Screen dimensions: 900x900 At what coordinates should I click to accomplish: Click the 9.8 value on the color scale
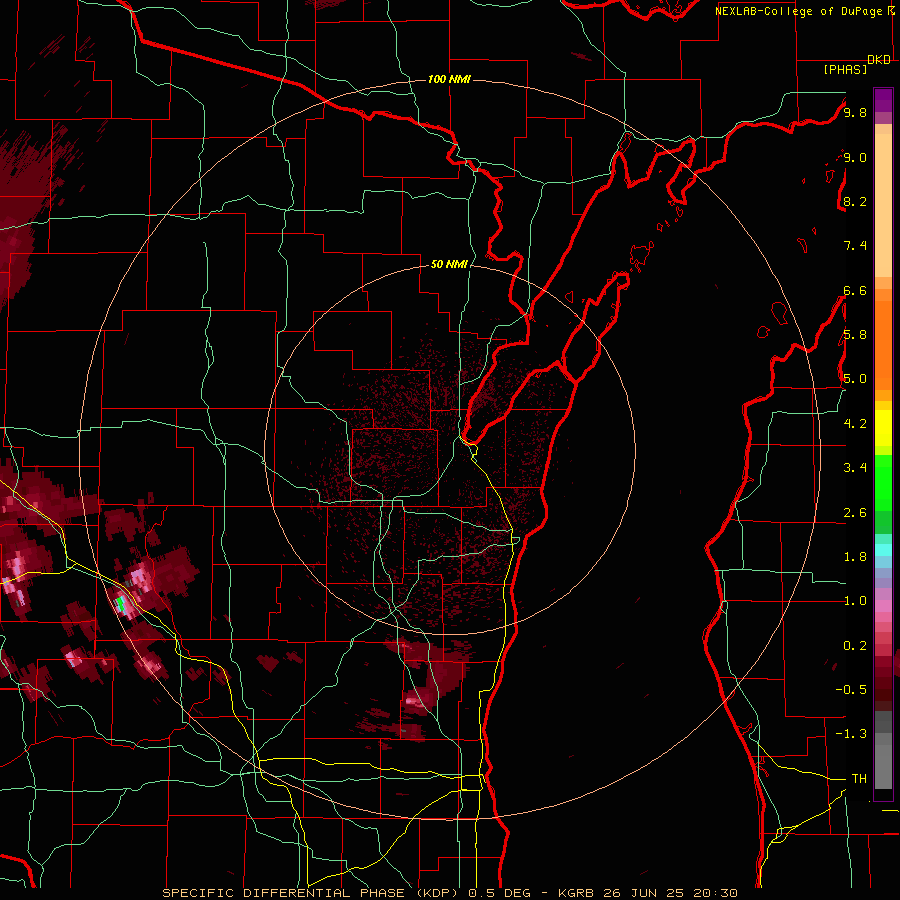[855, 112]
